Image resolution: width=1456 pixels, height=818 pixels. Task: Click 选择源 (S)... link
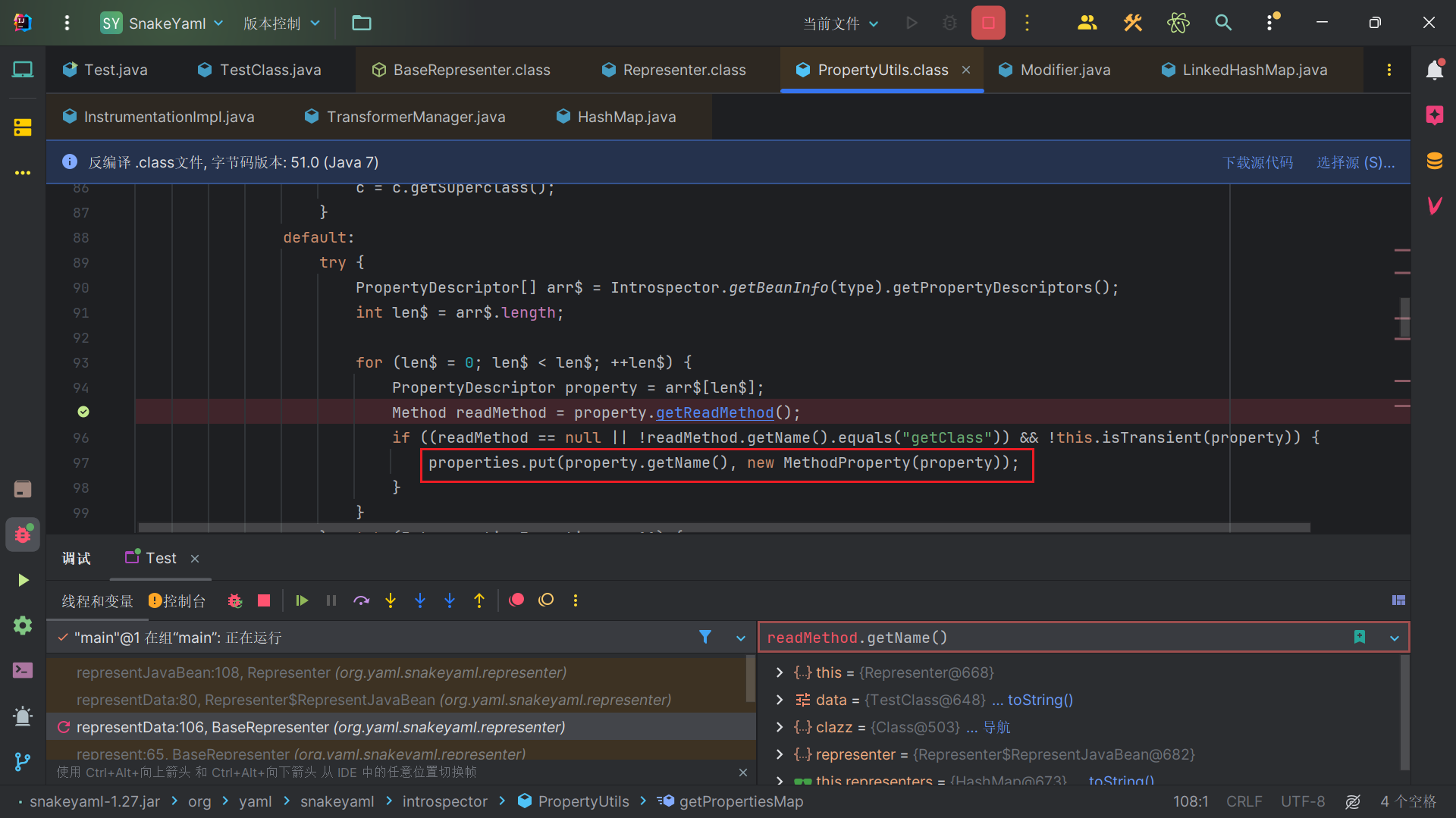pos(1355,162)
